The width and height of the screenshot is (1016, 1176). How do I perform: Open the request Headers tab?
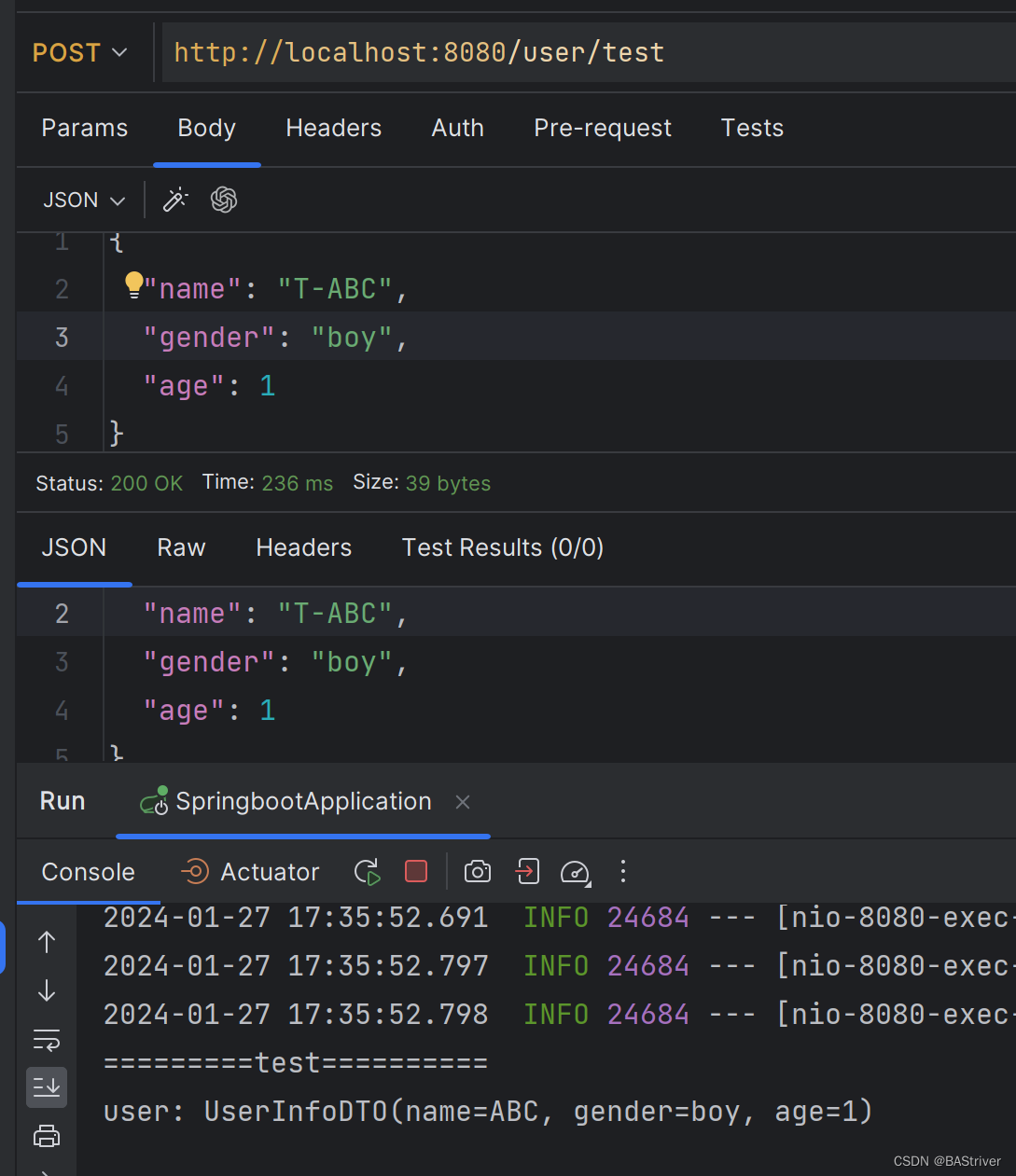[334, 128]
